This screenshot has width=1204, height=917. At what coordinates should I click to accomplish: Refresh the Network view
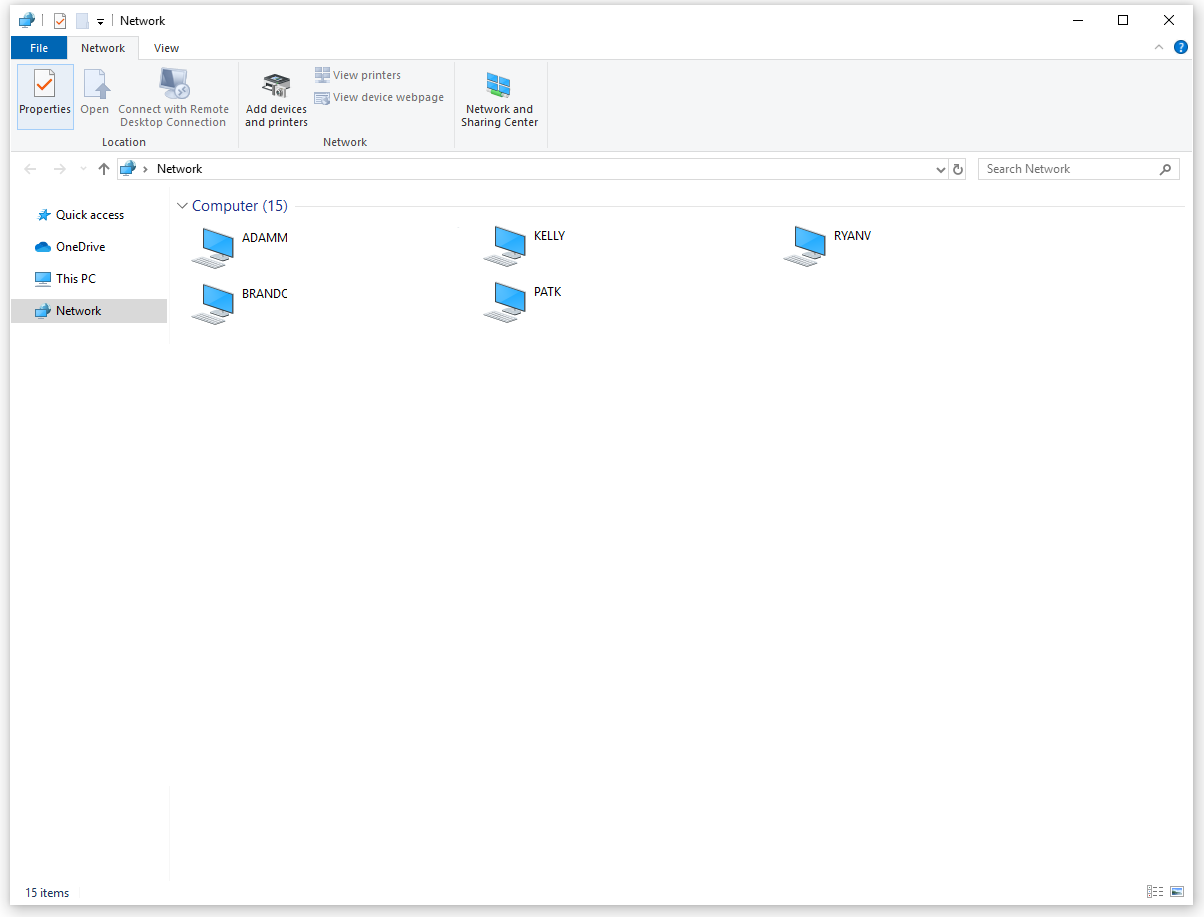point(958,170)
